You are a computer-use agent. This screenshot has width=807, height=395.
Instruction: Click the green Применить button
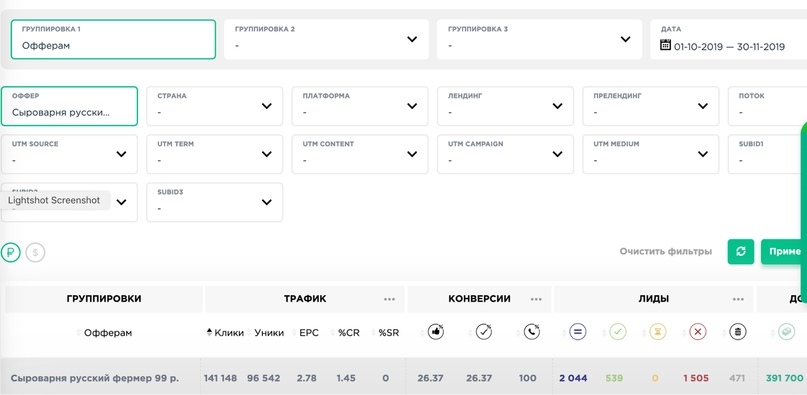[784, 252]
